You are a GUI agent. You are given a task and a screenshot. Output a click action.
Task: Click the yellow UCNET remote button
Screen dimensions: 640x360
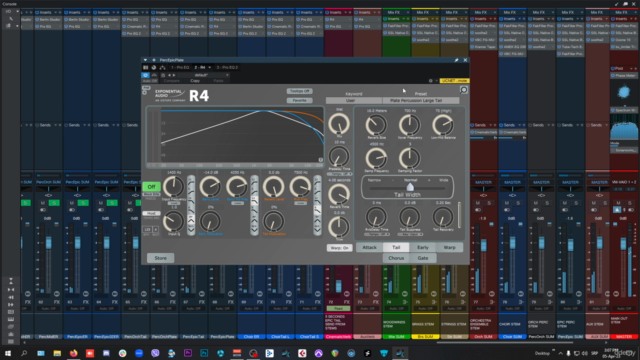pyautogui.click(x=455, y=81)
